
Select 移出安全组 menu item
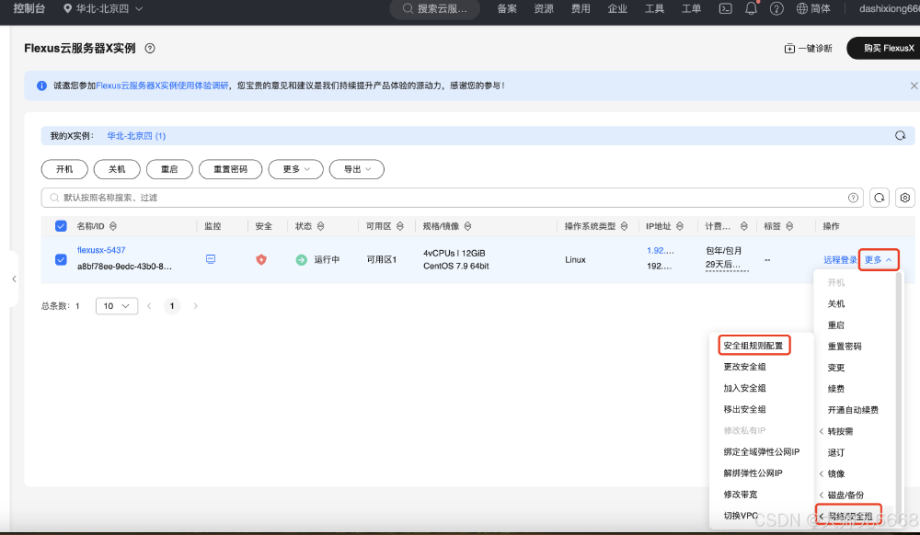tap(745, 409)
